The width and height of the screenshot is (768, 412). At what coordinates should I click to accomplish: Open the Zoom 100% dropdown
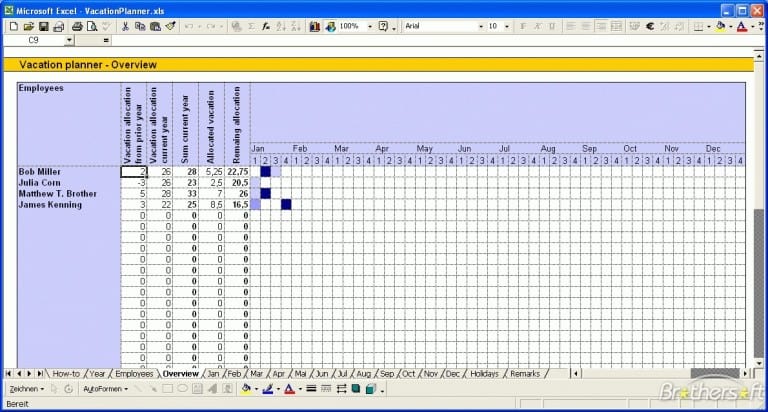point(370,26)
